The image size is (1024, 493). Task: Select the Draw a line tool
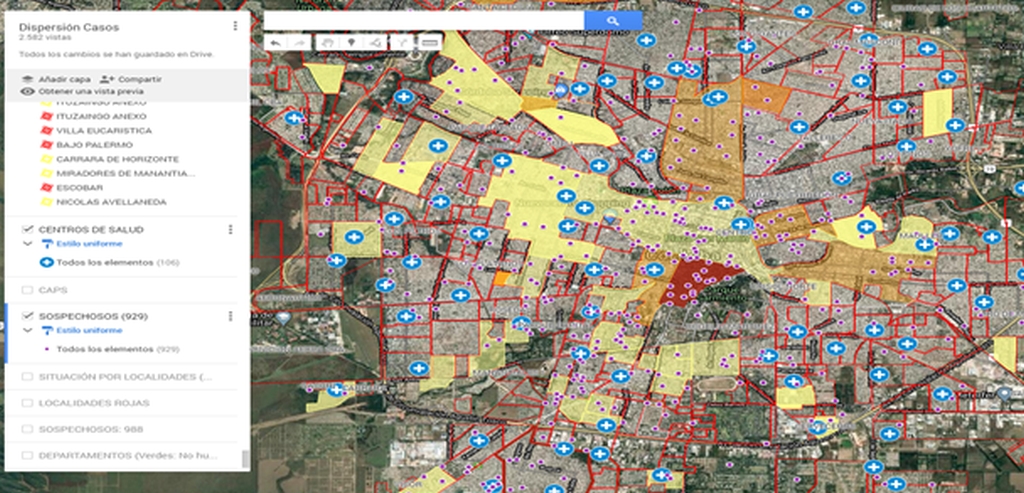(x=375, y=43)
